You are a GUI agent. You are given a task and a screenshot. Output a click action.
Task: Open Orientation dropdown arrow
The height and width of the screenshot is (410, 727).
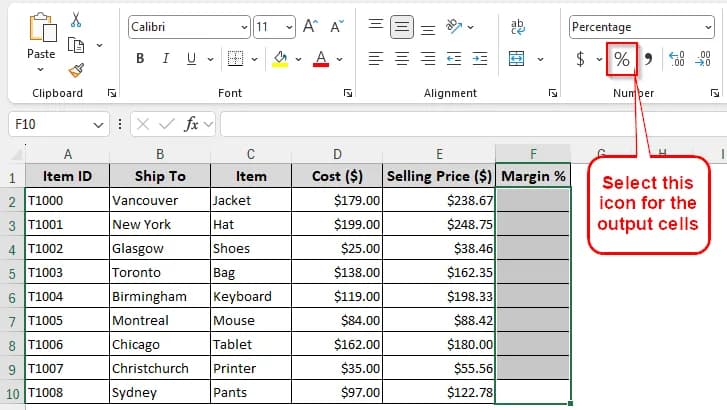(x=471, y=27)
